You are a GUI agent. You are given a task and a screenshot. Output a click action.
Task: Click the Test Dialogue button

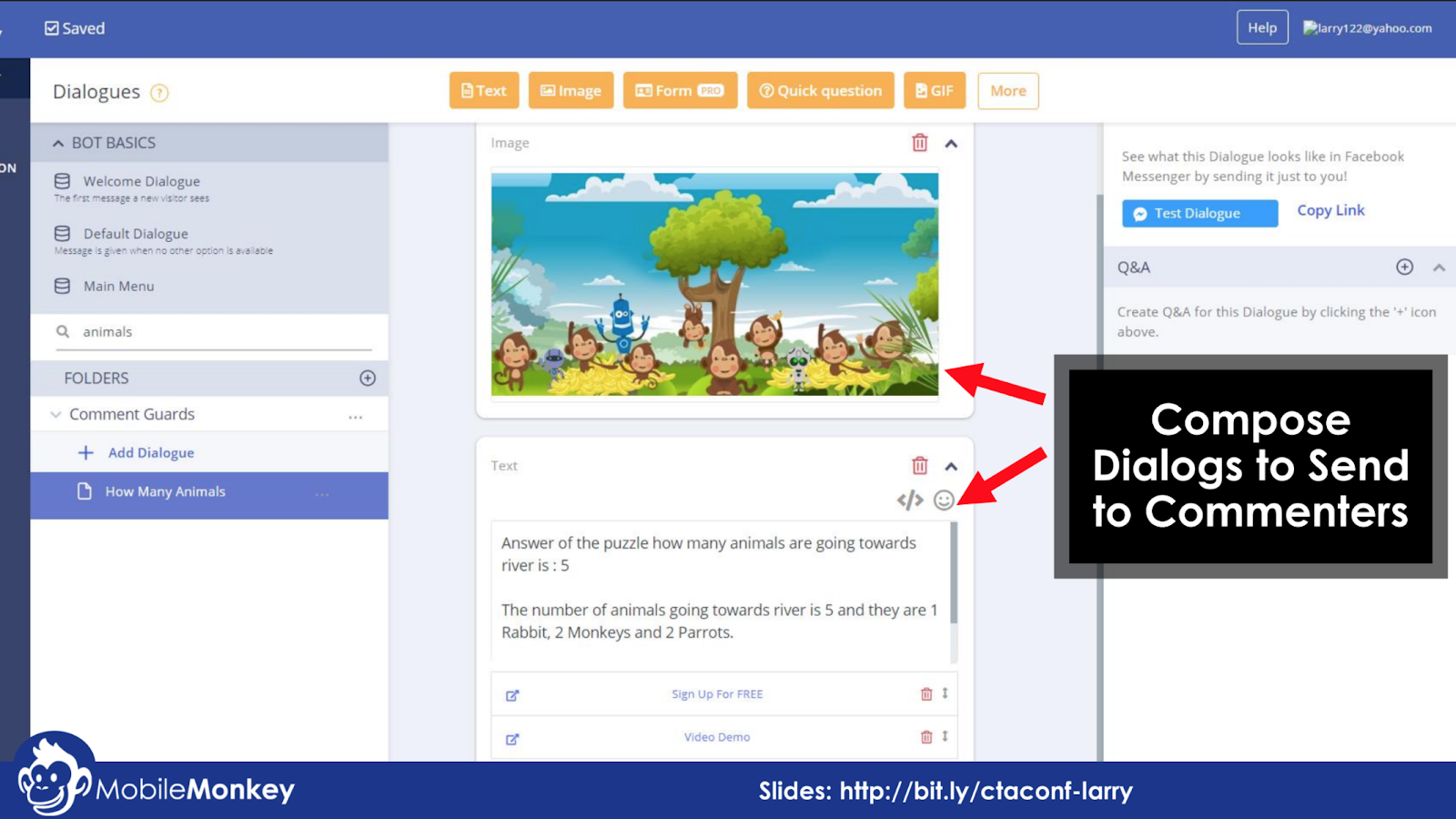tap(1199, 213)
